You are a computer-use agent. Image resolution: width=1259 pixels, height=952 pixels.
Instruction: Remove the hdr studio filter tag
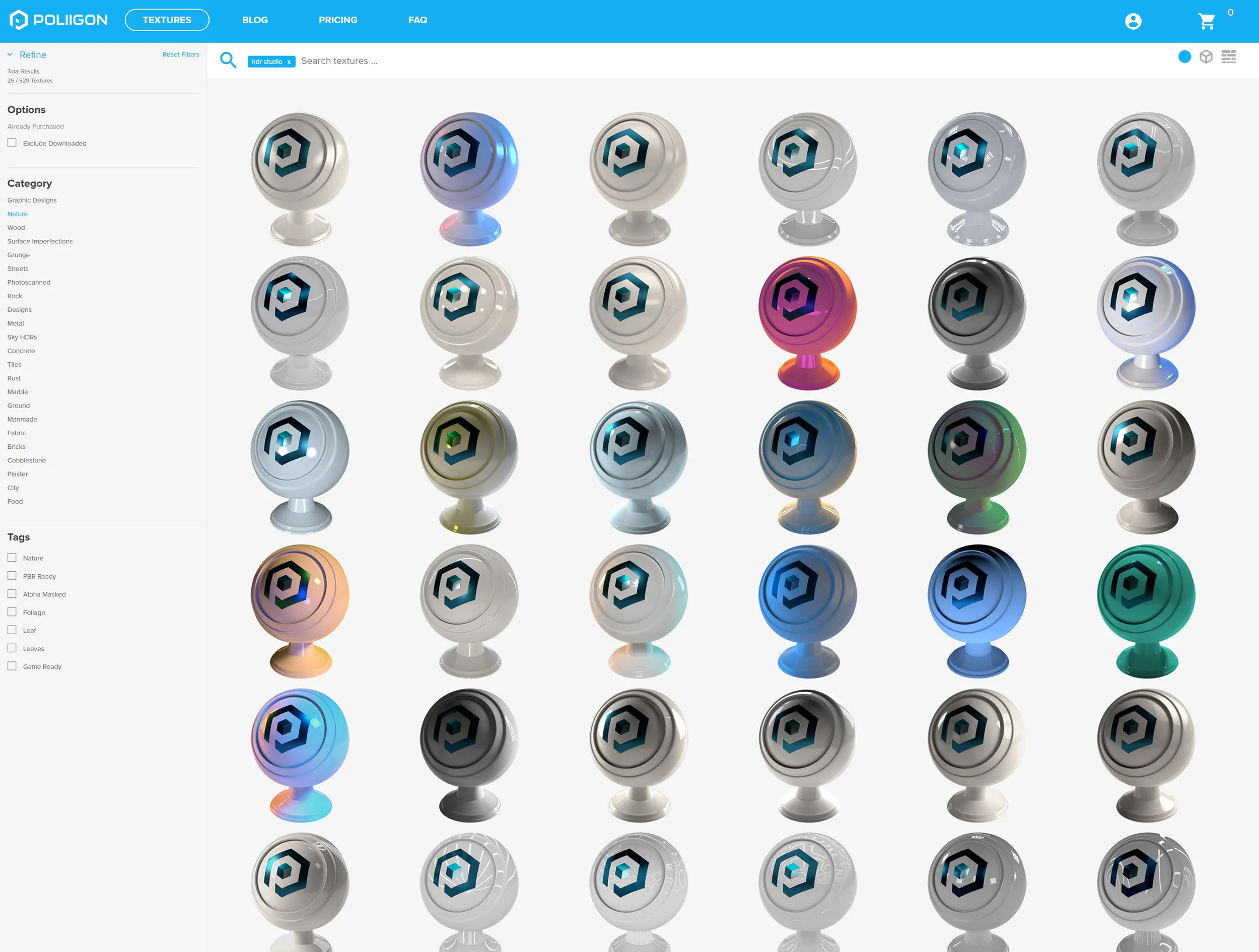[x=289, y=61]
